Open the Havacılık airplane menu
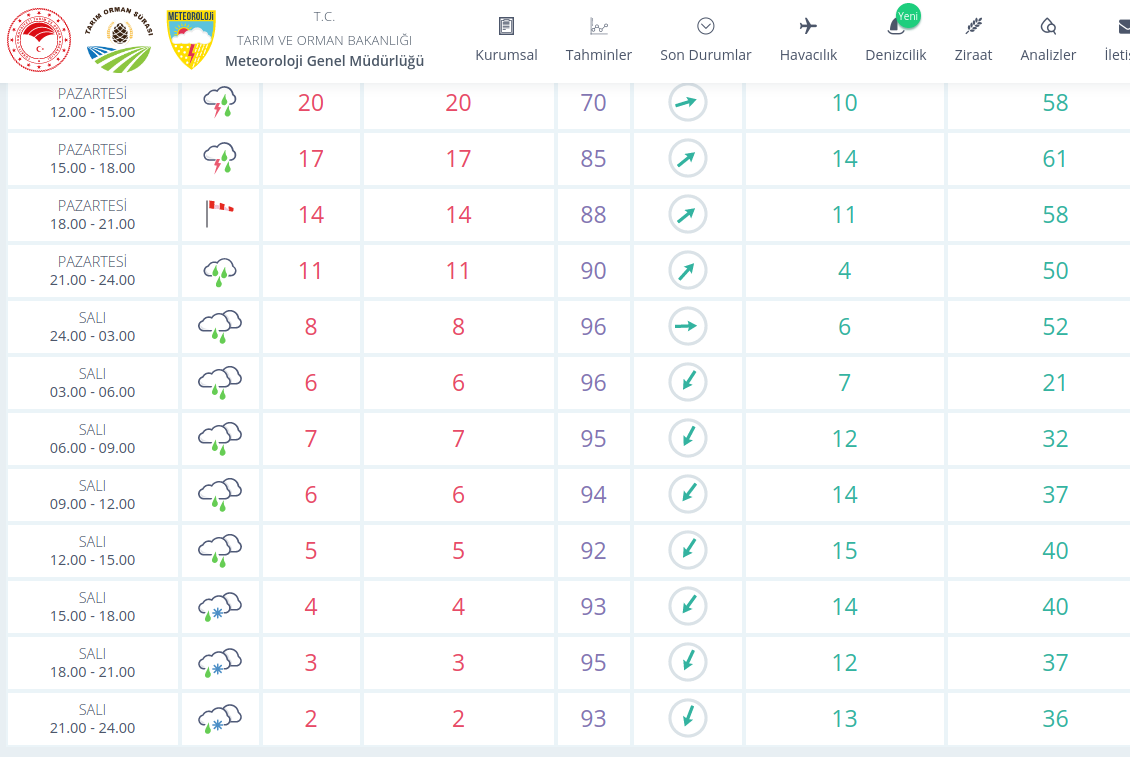Viewport: 1130px width, 757px height. coord(808,40)
